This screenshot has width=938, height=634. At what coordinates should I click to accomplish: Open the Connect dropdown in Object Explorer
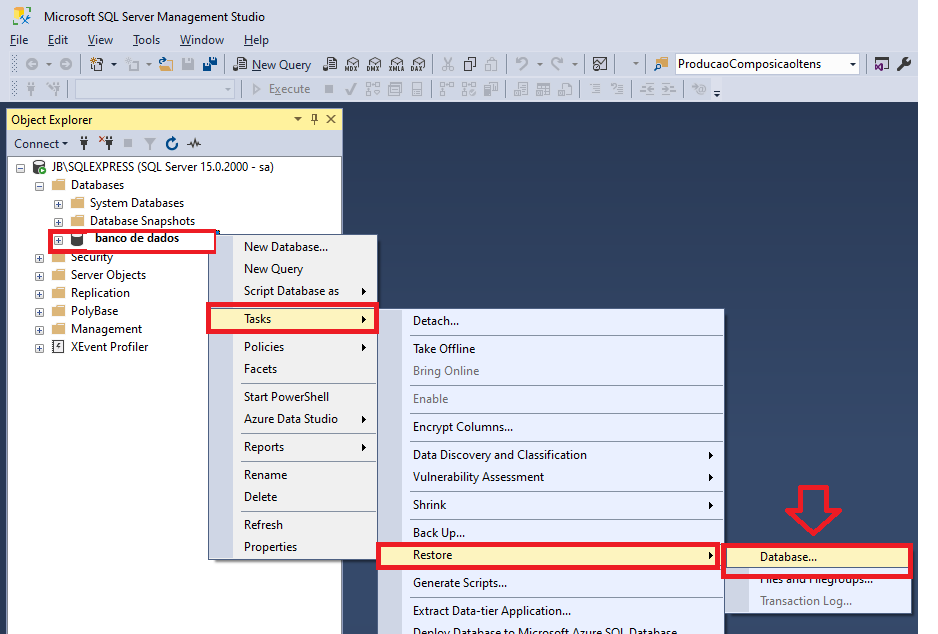41,144
